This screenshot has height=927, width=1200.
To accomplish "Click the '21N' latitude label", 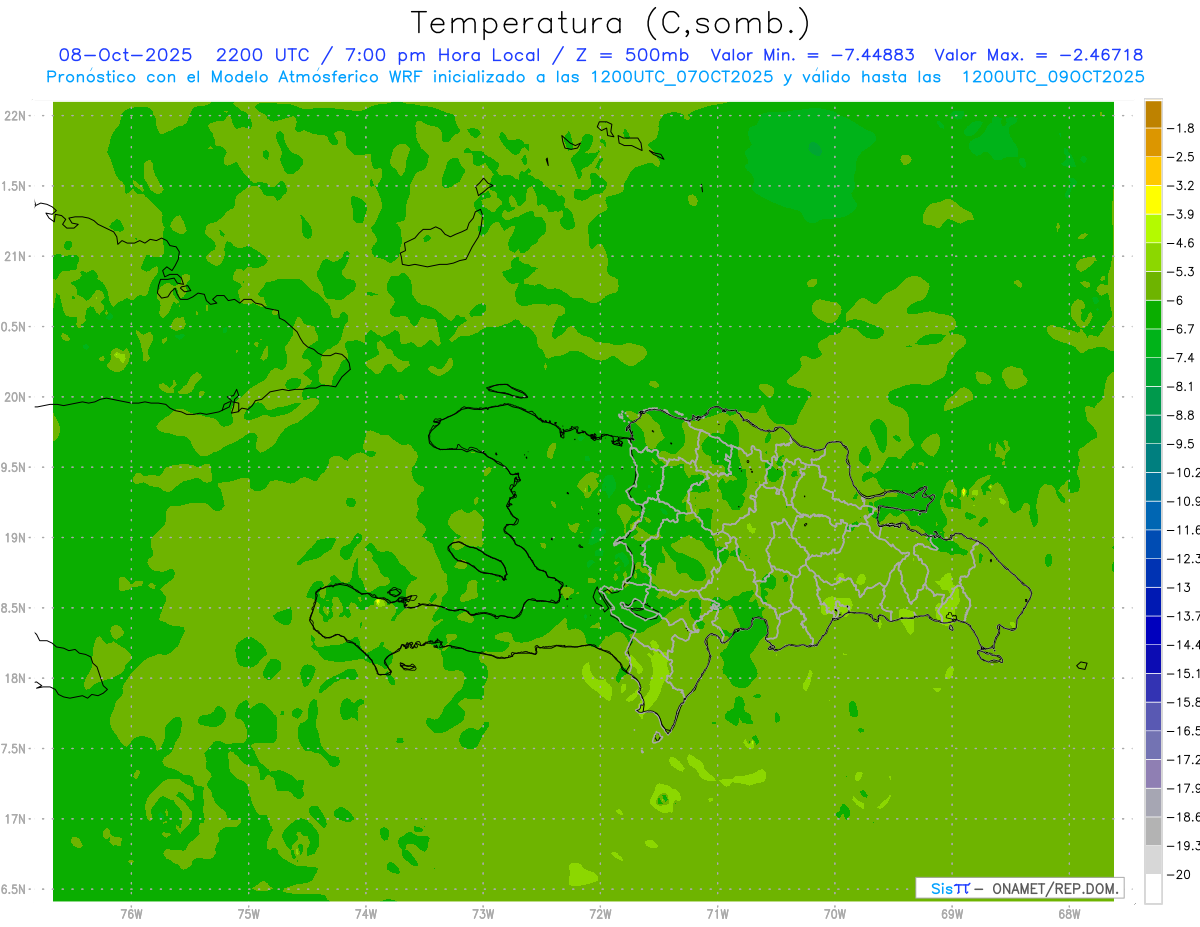I will tap(14, 257).
